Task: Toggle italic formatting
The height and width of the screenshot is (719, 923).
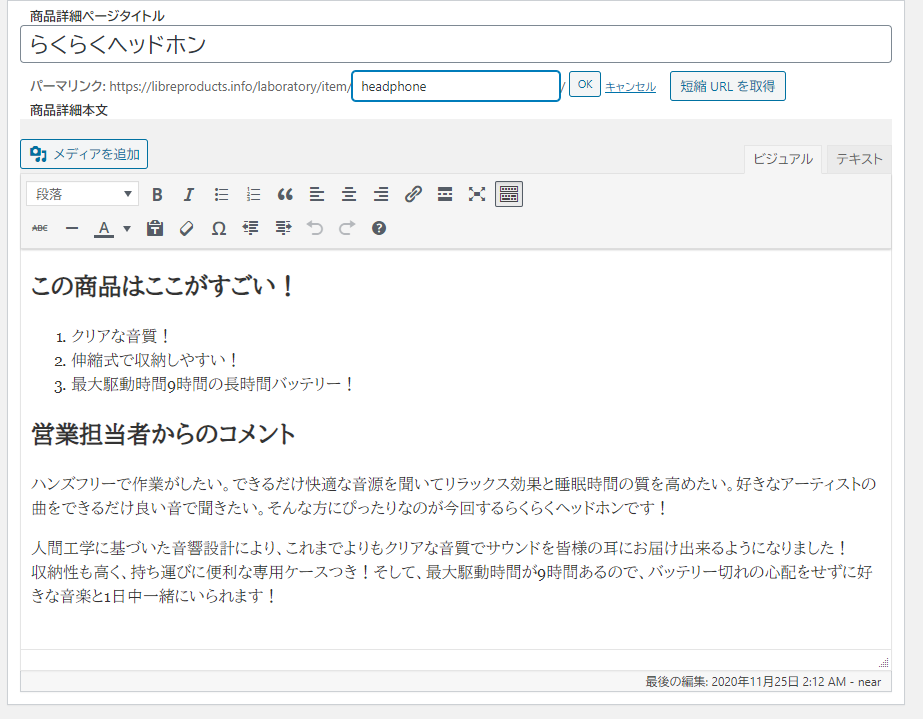Action: point(188,194)
